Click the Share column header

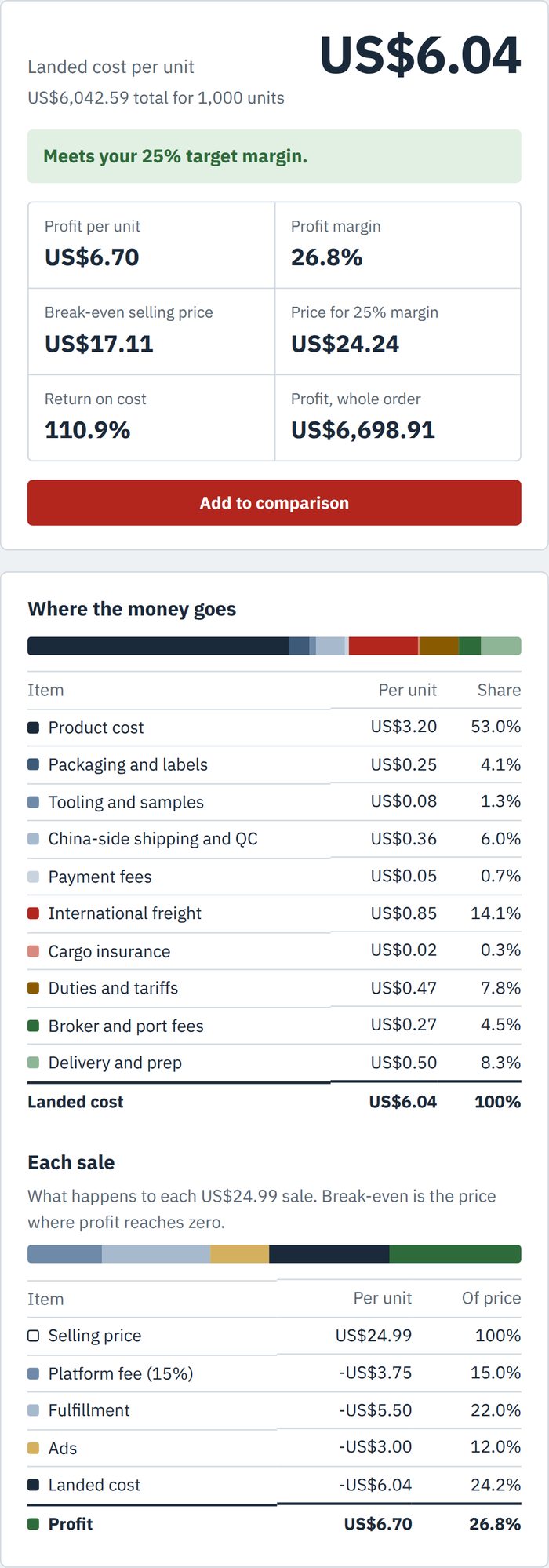coord(499,690)
